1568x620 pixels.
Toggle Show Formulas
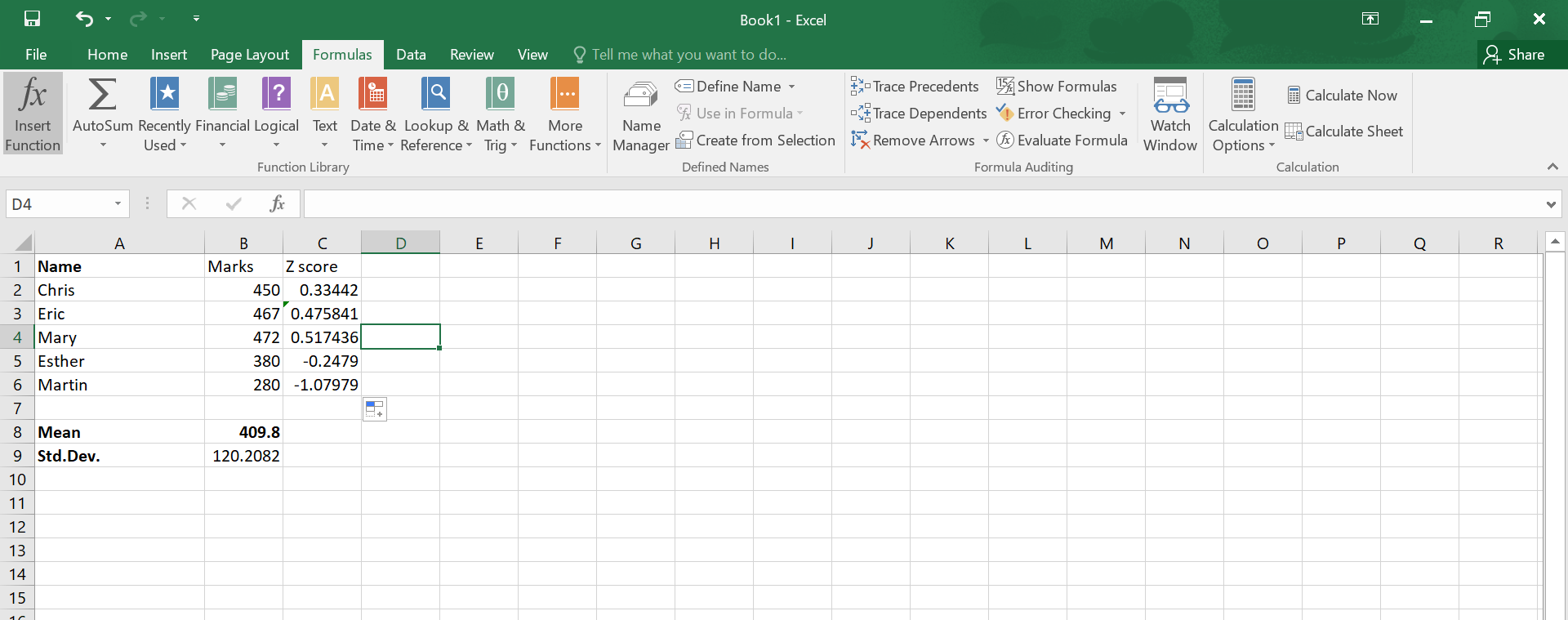tap(1057, 86)
